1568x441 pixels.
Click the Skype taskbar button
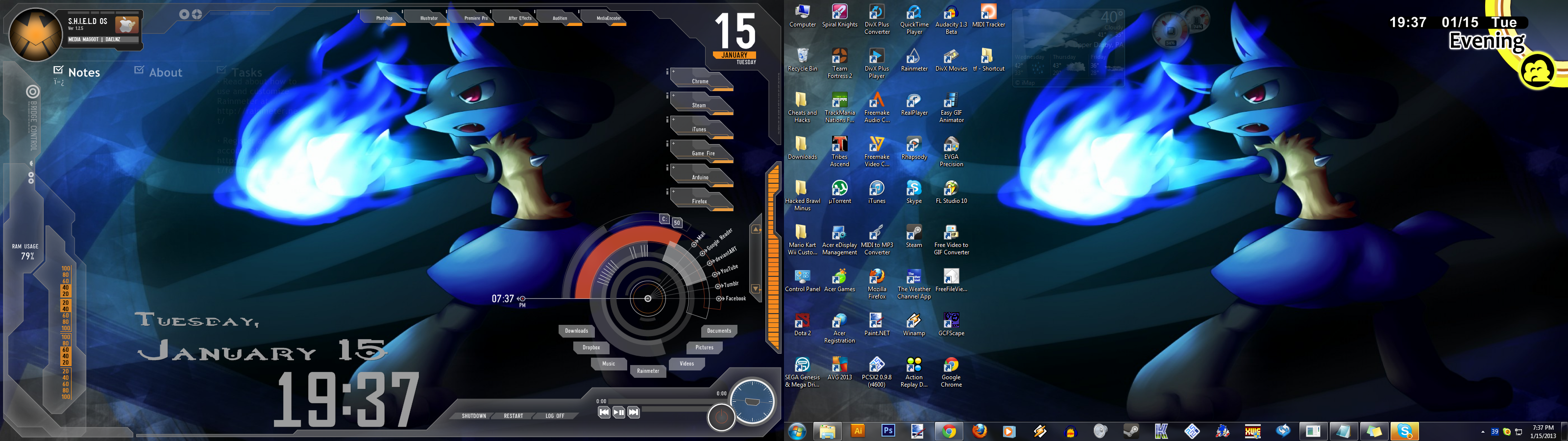pos(1404,431)
